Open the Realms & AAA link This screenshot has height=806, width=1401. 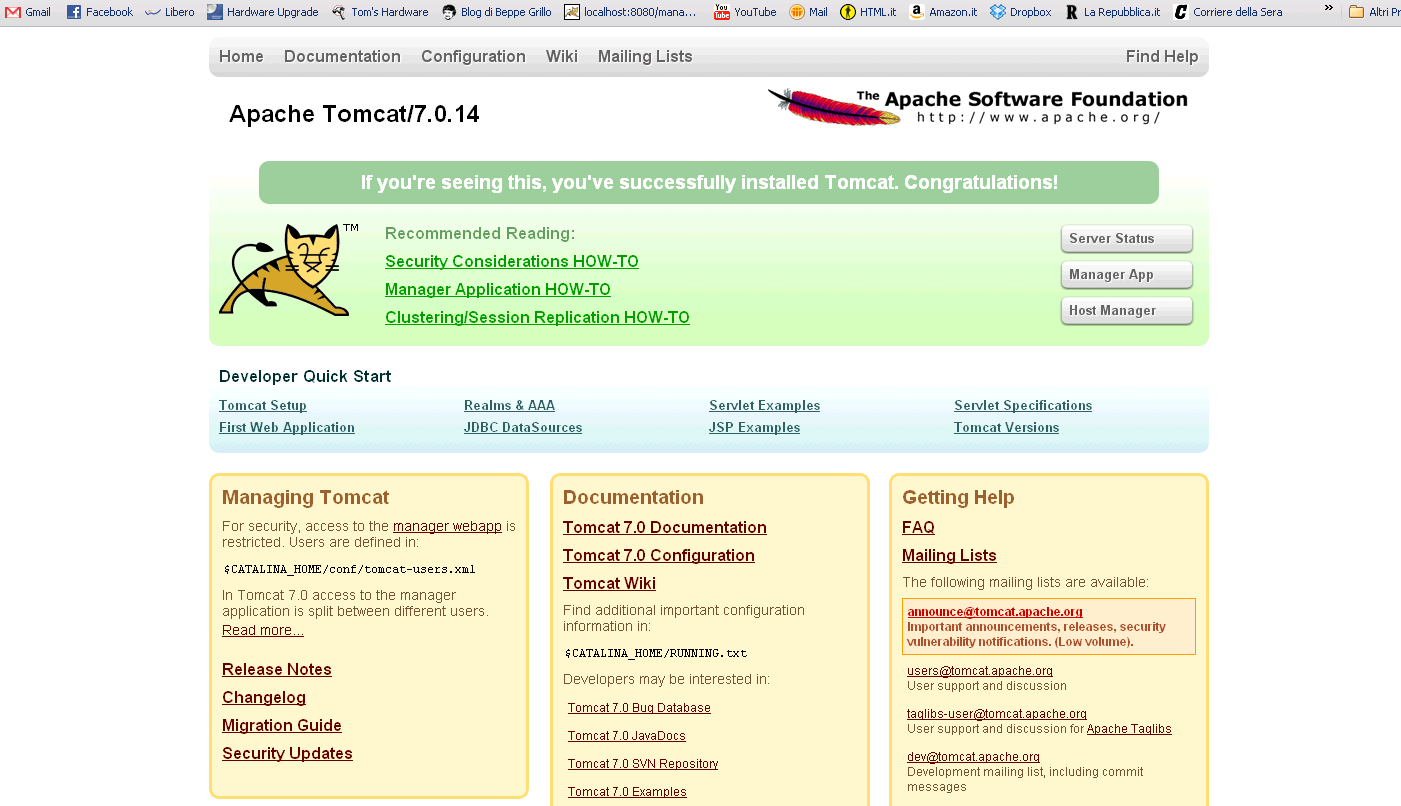pyautogui.click(x=509, y=406)
